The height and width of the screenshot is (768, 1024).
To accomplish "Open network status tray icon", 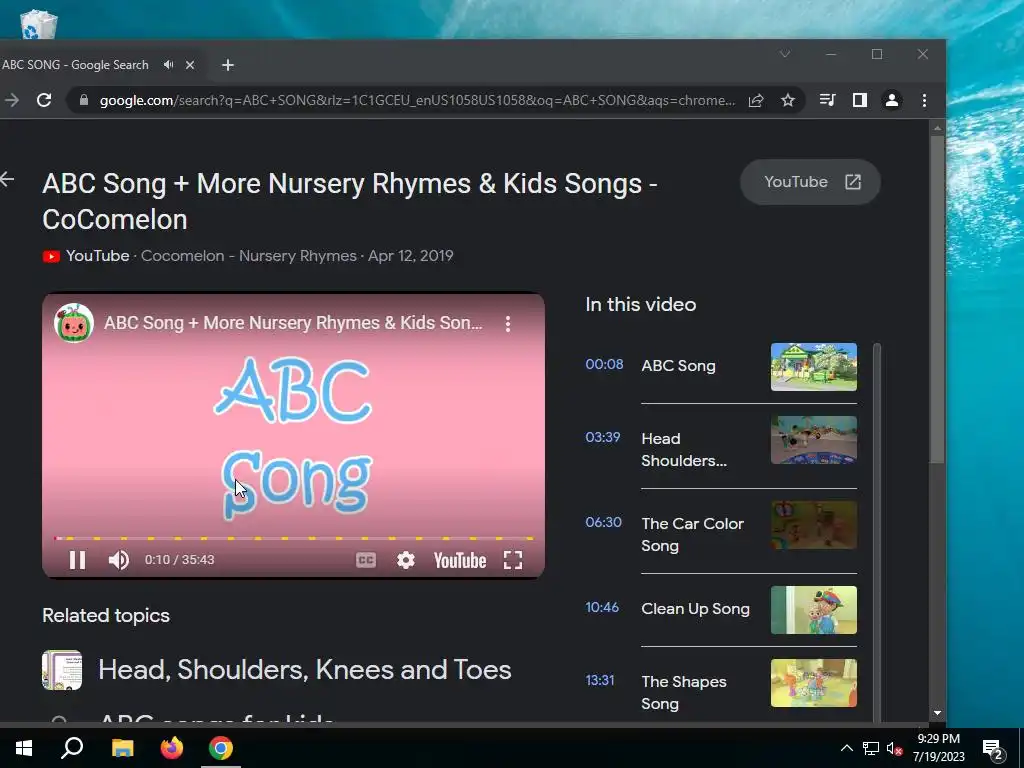I will pyautogui.click(x=871, y=748).
